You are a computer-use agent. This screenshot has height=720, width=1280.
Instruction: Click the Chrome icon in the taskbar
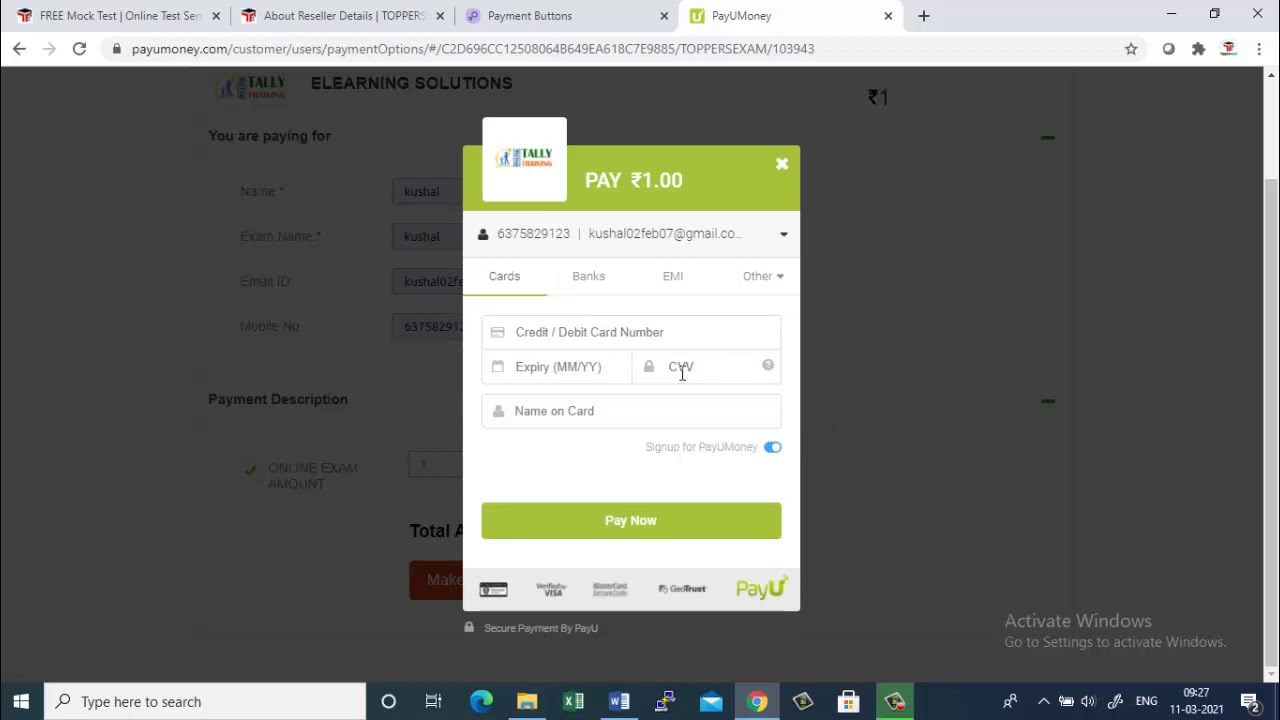(757, 702)
